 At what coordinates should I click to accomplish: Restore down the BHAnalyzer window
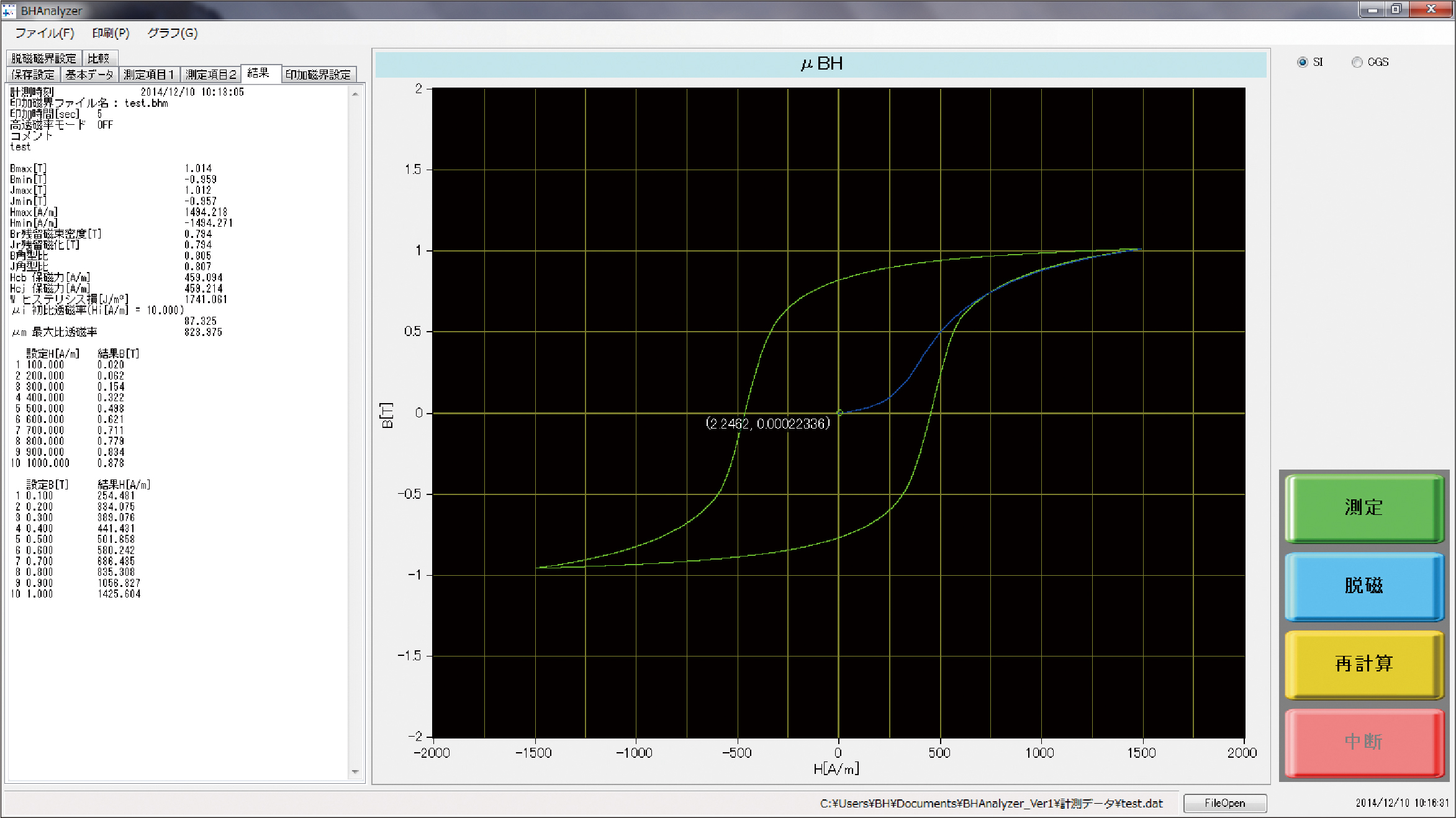pos(1396,9)
